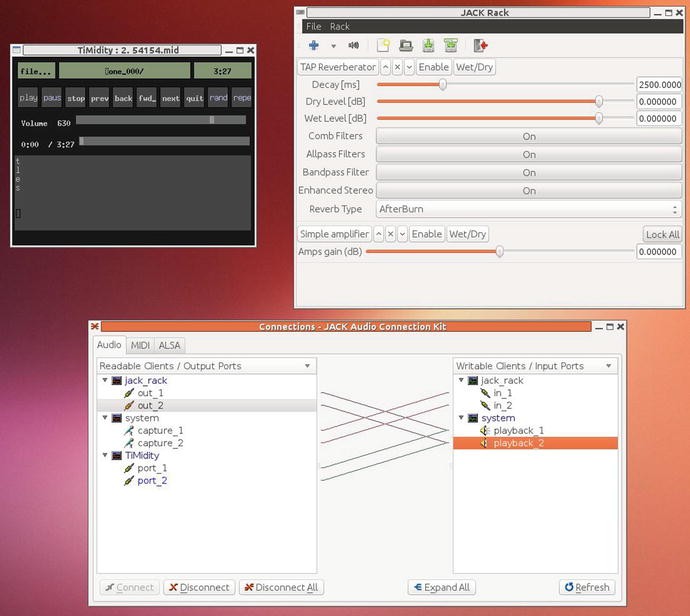
Task: Toggle Wet/Dry for TAP Reverberator
Action: (474, 67)
